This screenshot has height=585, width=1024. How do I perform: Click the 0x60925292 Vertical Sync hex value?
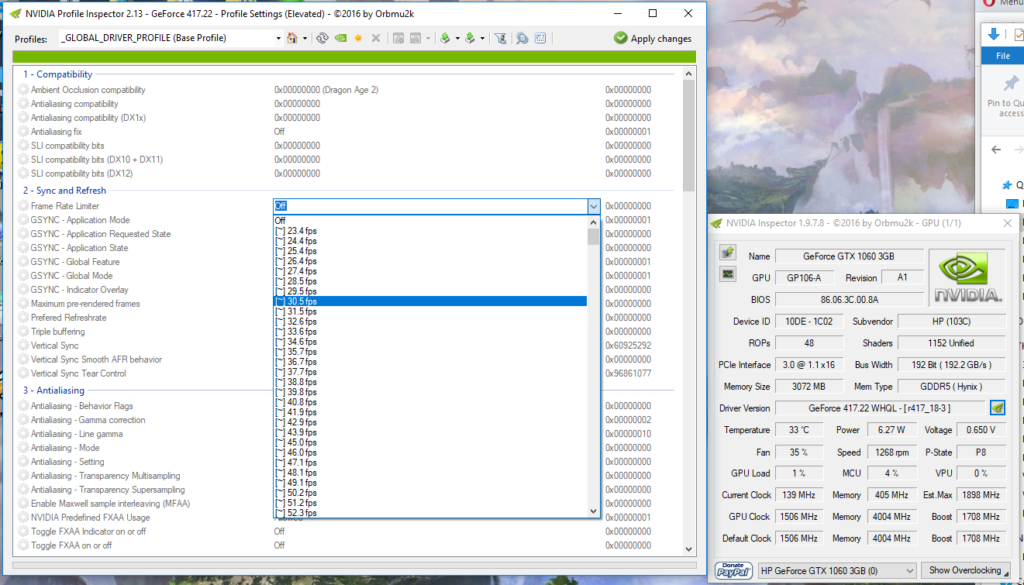coord(628,345)
